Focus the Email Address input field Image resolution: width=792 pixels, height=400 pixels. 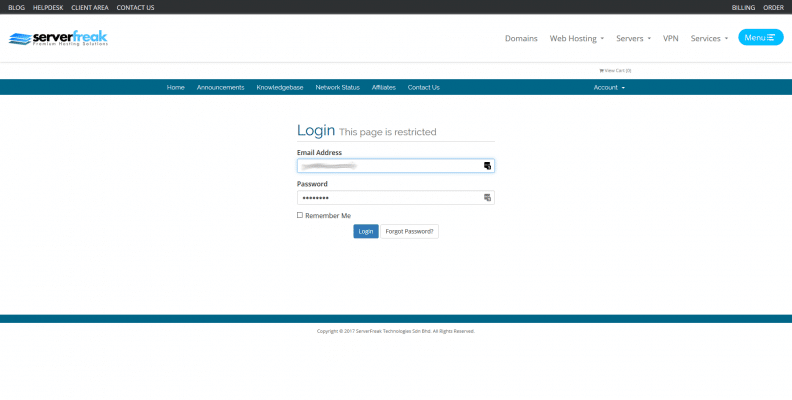(388, 166)
